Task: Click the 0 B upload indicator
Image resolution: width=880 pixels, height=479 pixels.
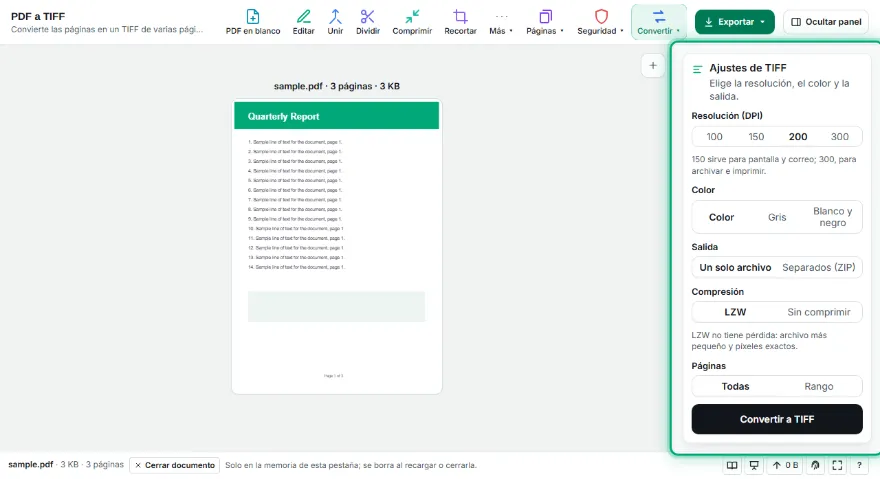Action: click(785, 465)
